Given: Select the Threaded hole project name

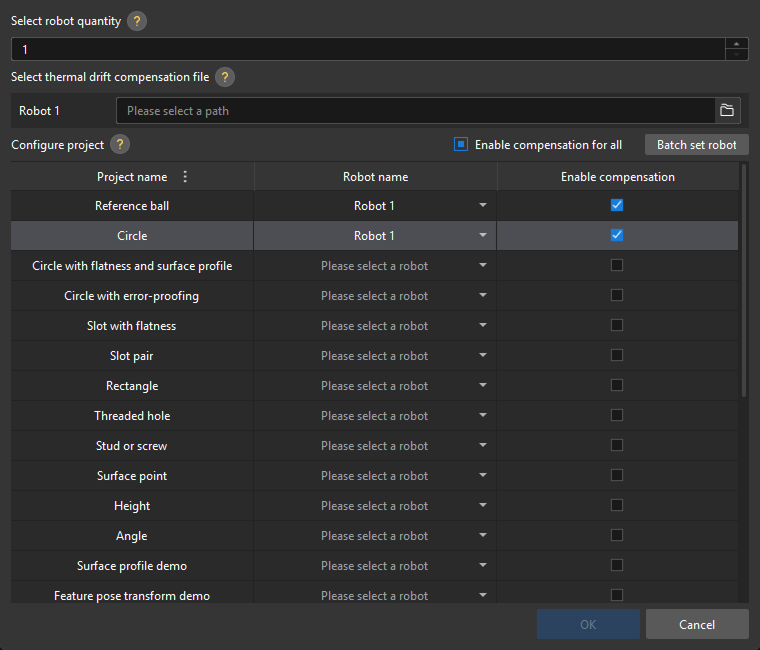Looking at the screenshot, I should (132, 416).
